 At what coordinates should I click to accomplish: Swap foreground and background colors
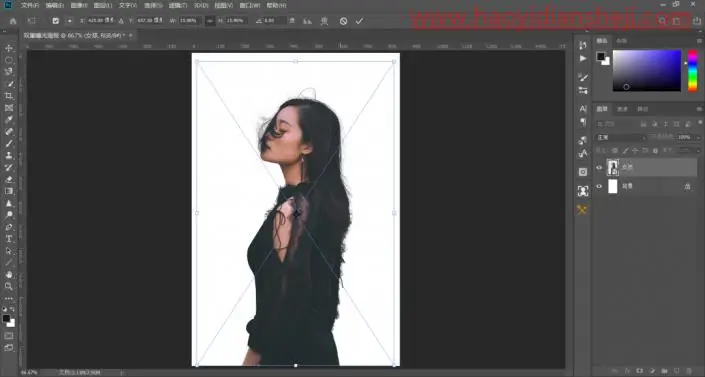click(13, 310)
